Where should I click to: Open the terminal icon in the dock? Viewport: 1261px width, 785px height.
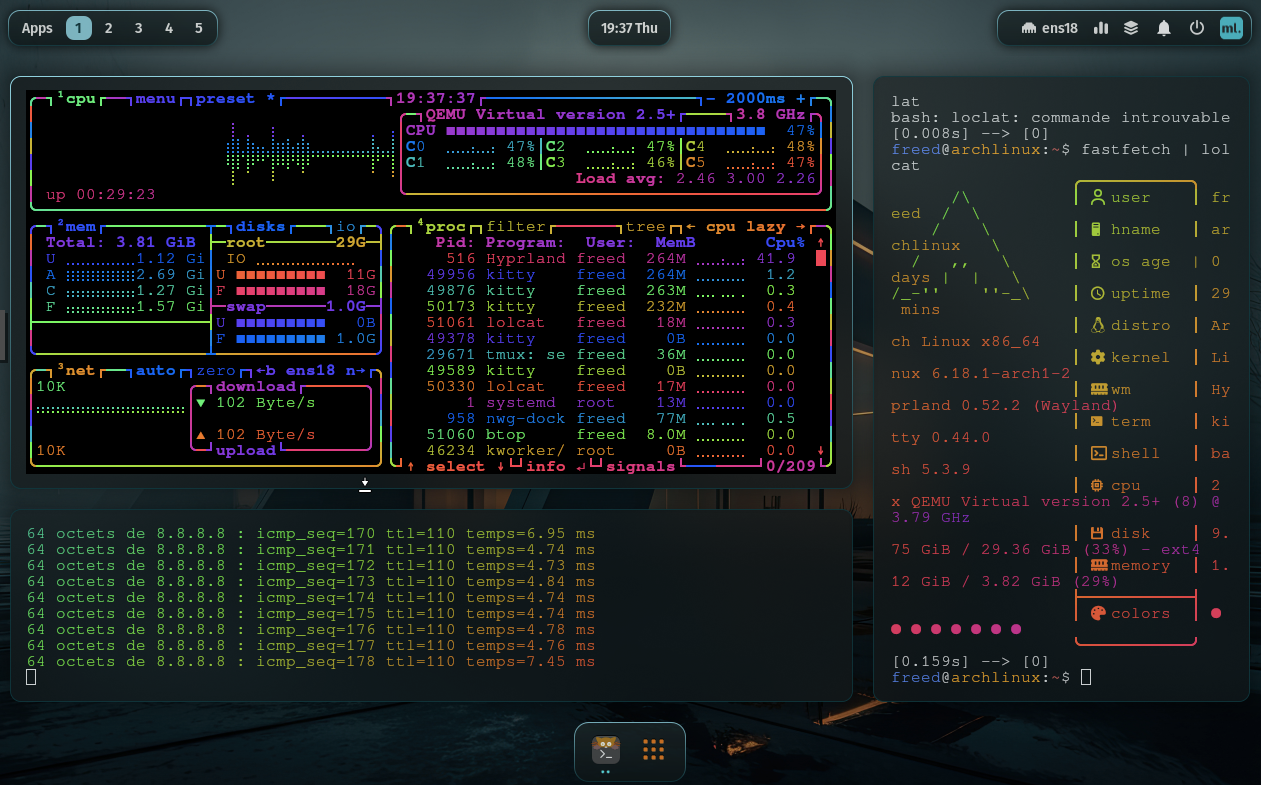pos(605,749)
